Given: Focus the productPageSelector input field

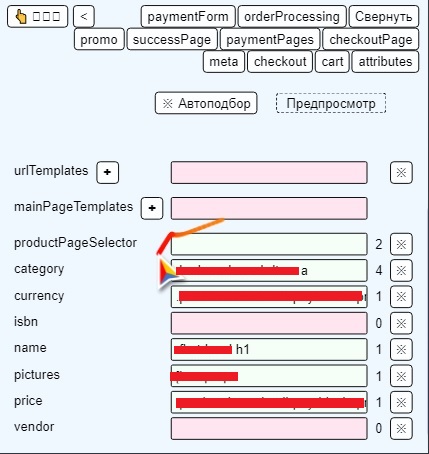Looking at the screenshot, I should point(269,244).
